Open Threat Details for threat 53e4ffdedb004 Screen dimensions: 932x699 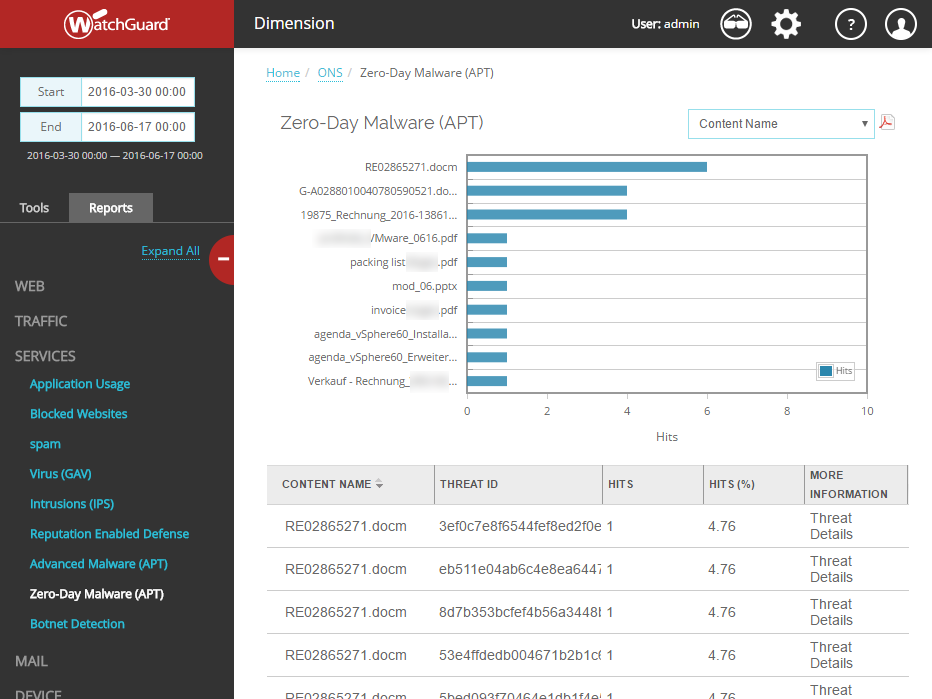[831, 655]
